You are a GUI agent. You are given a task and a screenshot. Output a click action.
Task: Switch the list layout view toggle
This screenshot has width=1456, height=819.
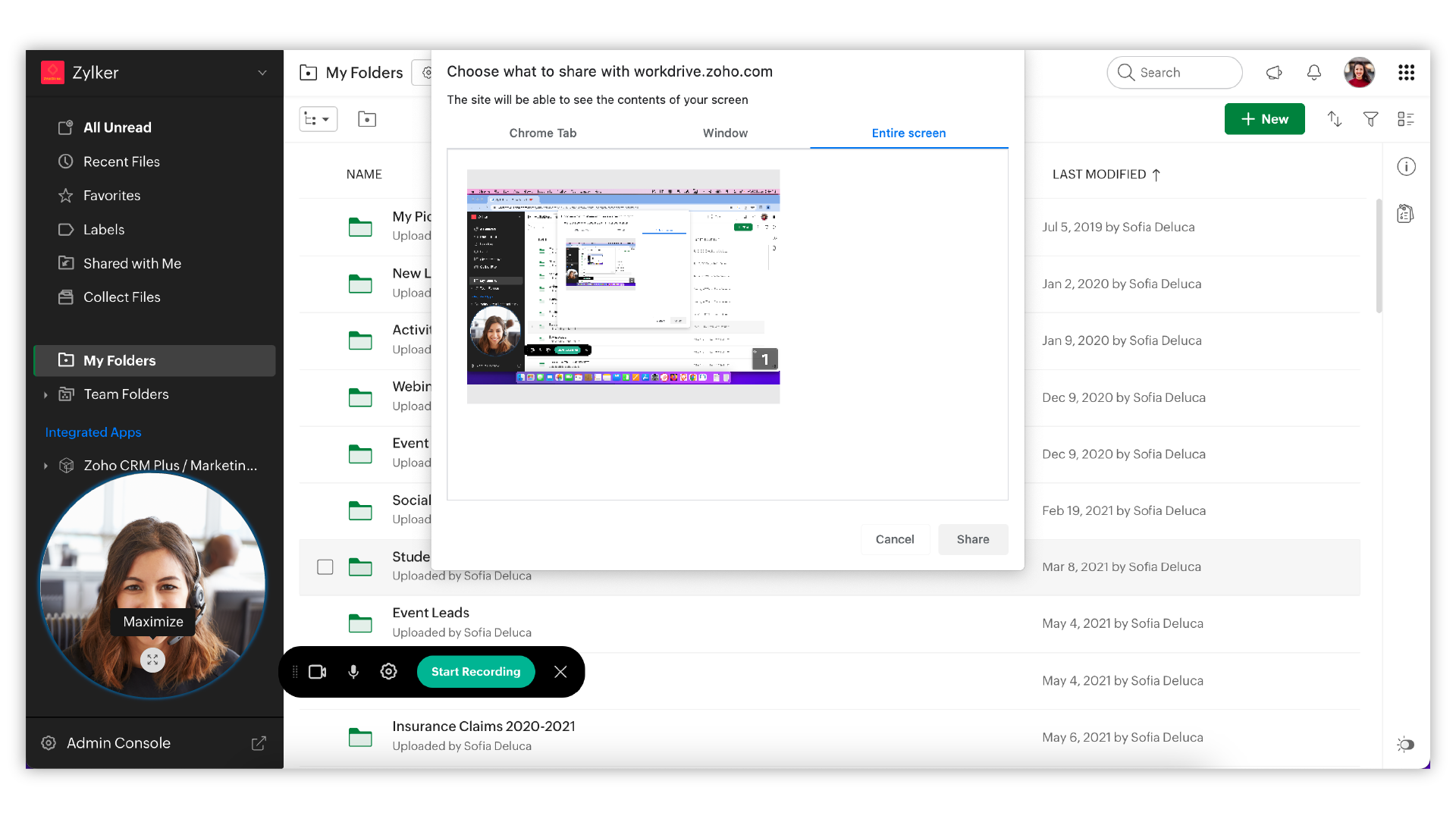[x=1405, y=119]
